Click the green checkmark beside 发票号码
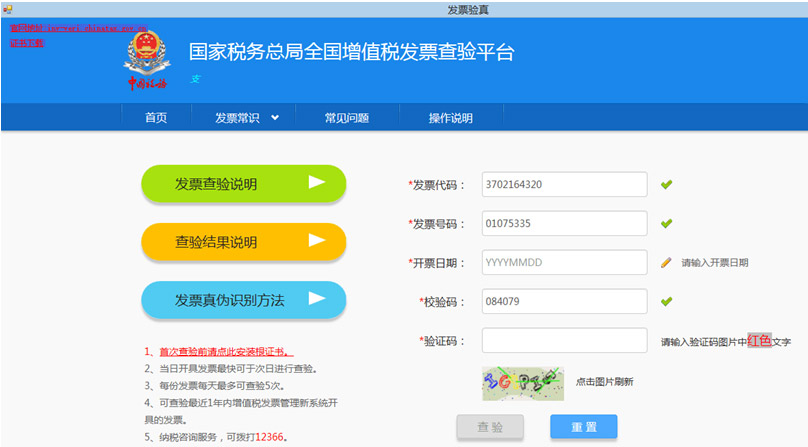Viewport: 808px width, 447px height. (666, 223)
